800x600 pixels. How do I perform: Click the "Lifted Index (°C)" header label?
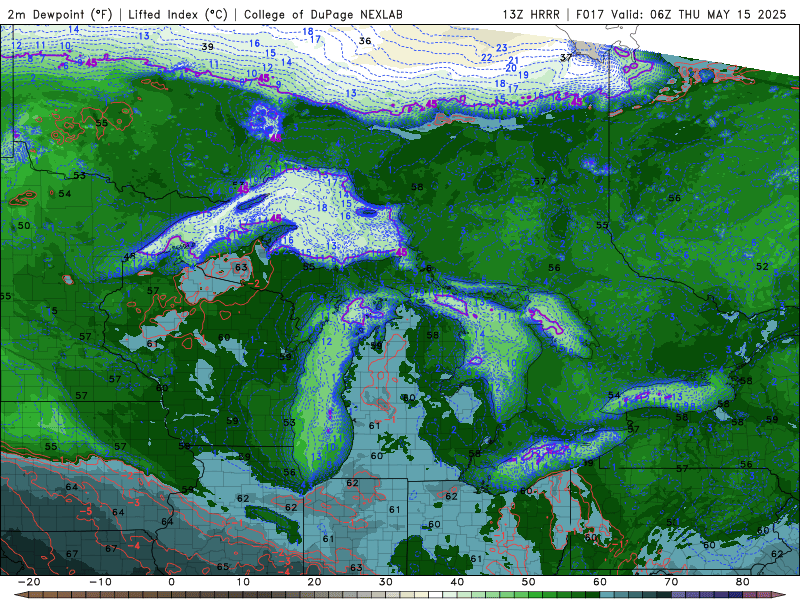[178, 14]
